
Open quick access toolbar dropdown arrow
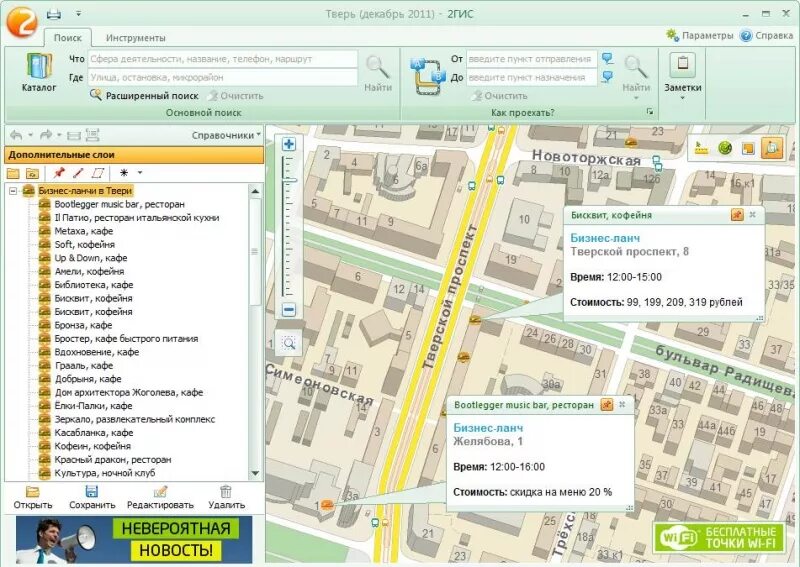click(x=78, y=14)
